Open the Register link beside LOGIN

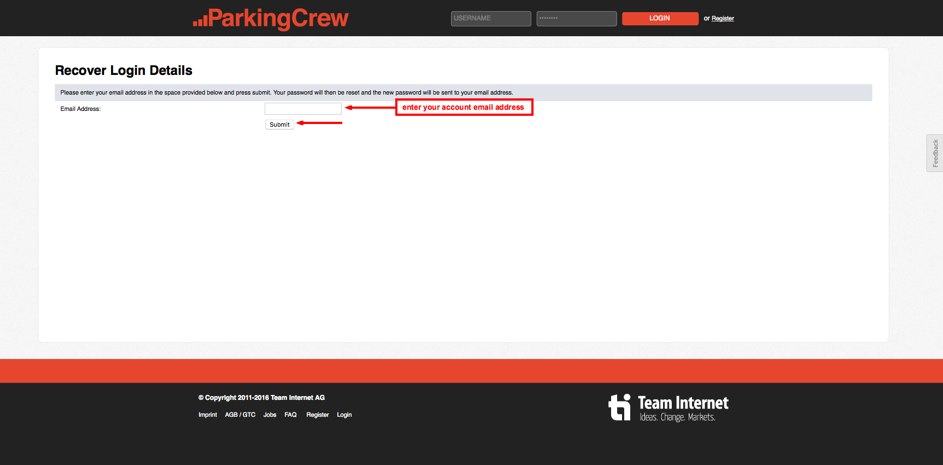point(722,18)
